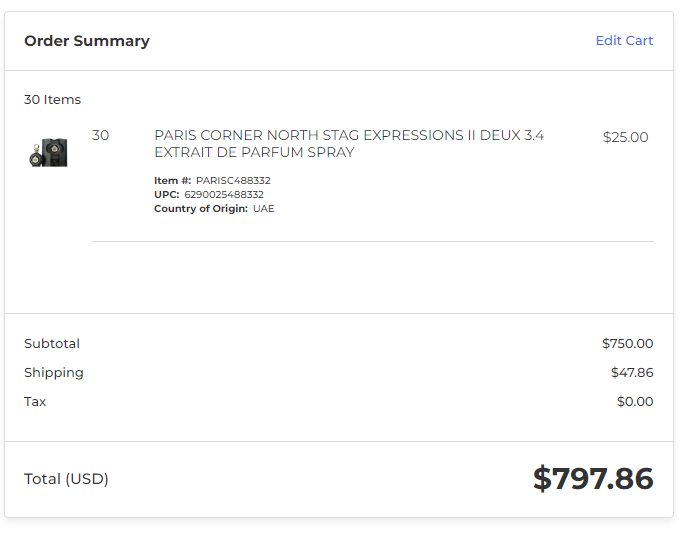Click the UPC label

point(167,195)
